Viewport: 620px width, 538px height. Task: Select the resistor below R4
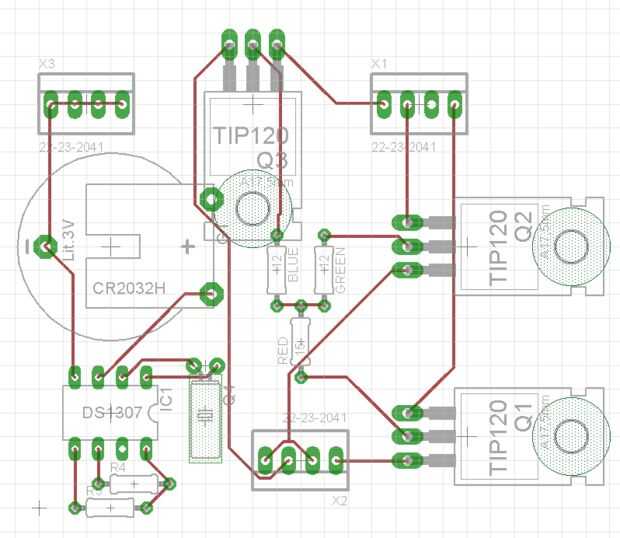pyautogui.click(x=110, y=508)
